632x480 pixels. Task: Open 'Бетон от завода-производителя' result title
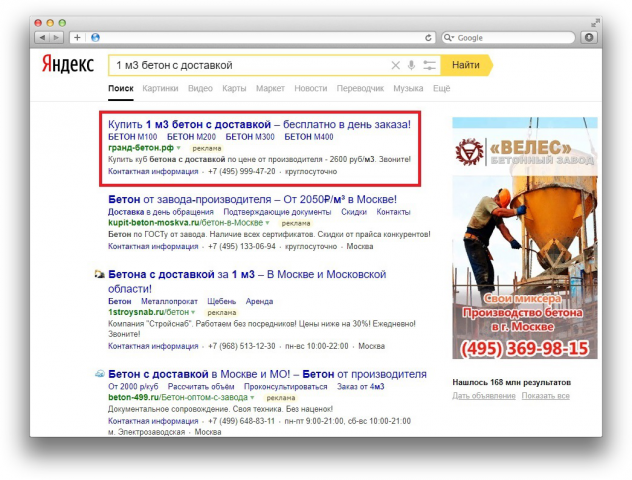pos(252,199)
